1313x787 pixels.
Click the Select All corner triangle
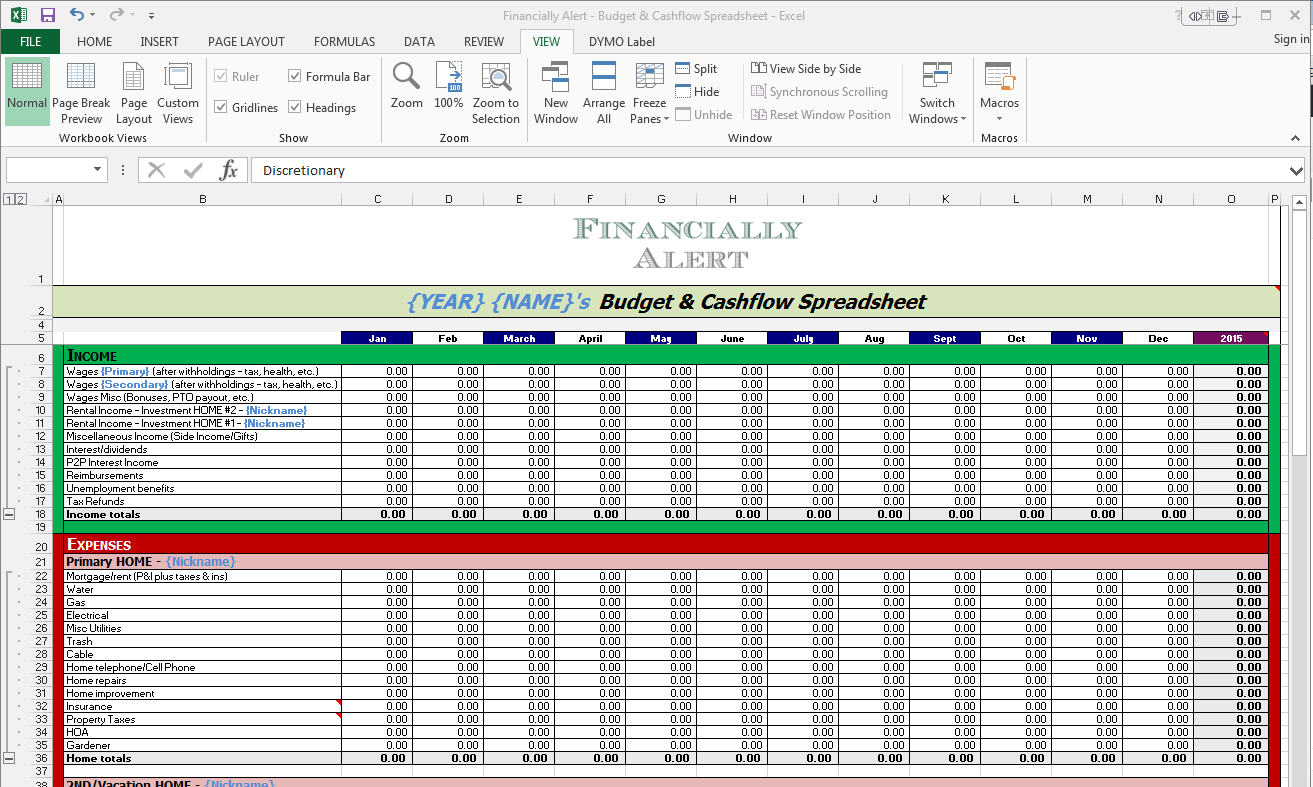pyautogui.click(x=44, y=199)
